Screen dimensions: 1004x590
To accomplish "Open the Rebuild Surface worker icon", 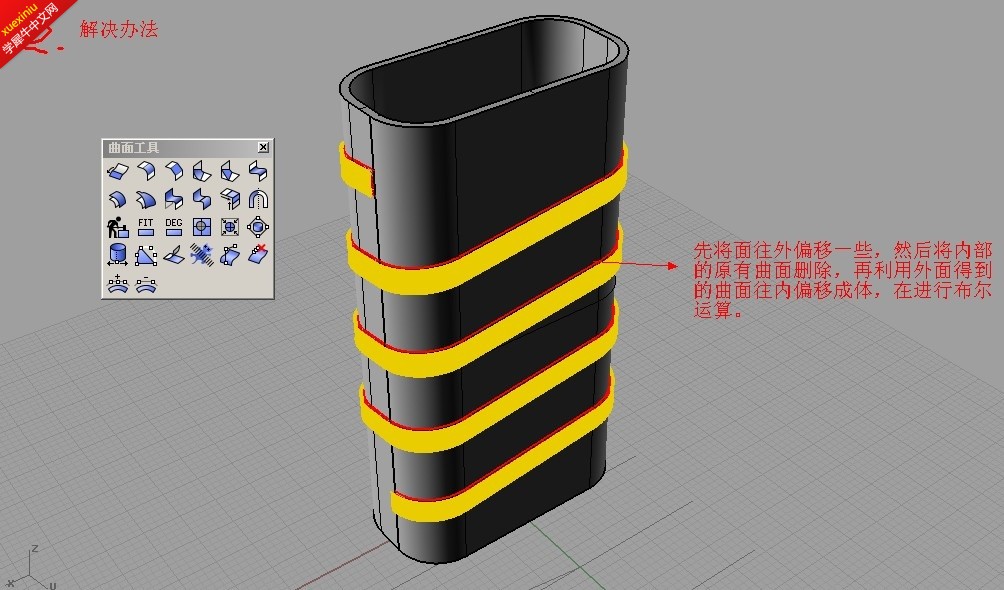I will (118, 227).
